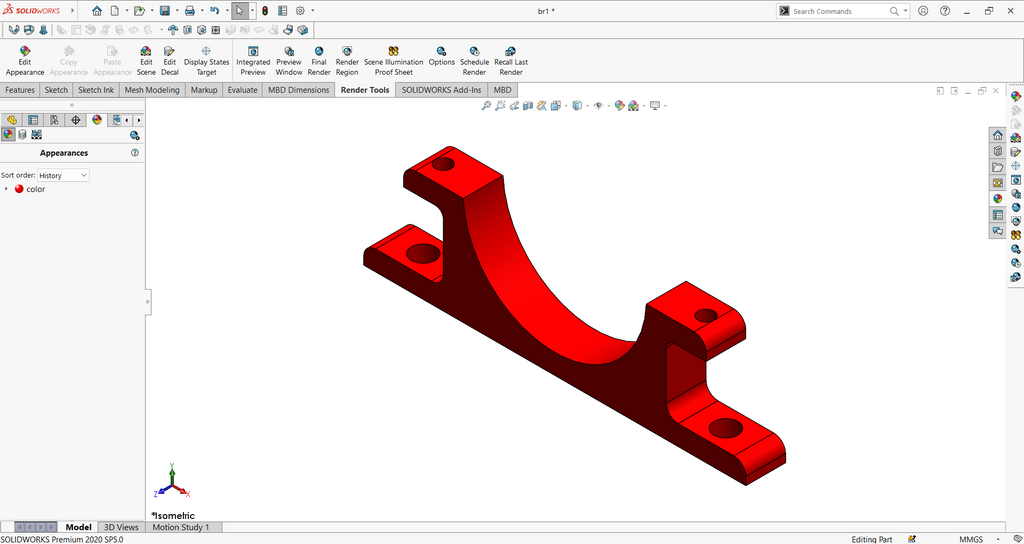Open the Preview Window tool
Image resolution: width=1024 pixels, height=544 pixels.
pyautogui.click(x=289, y=61)
